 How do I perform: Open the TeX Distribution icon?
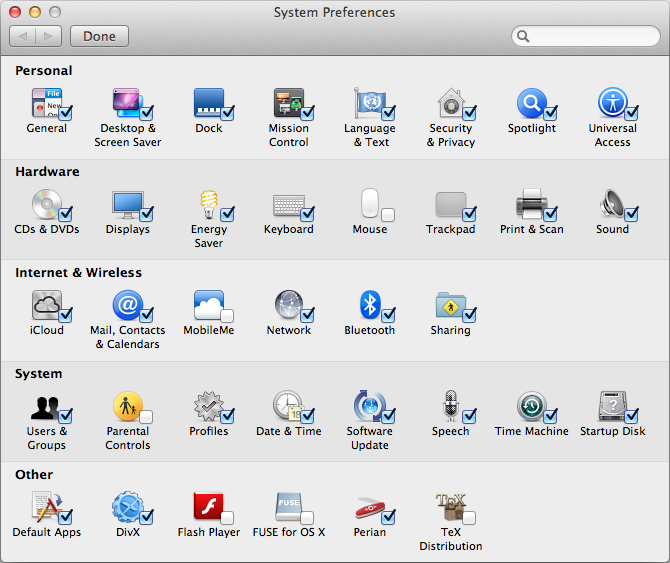[x=450, y=507]
